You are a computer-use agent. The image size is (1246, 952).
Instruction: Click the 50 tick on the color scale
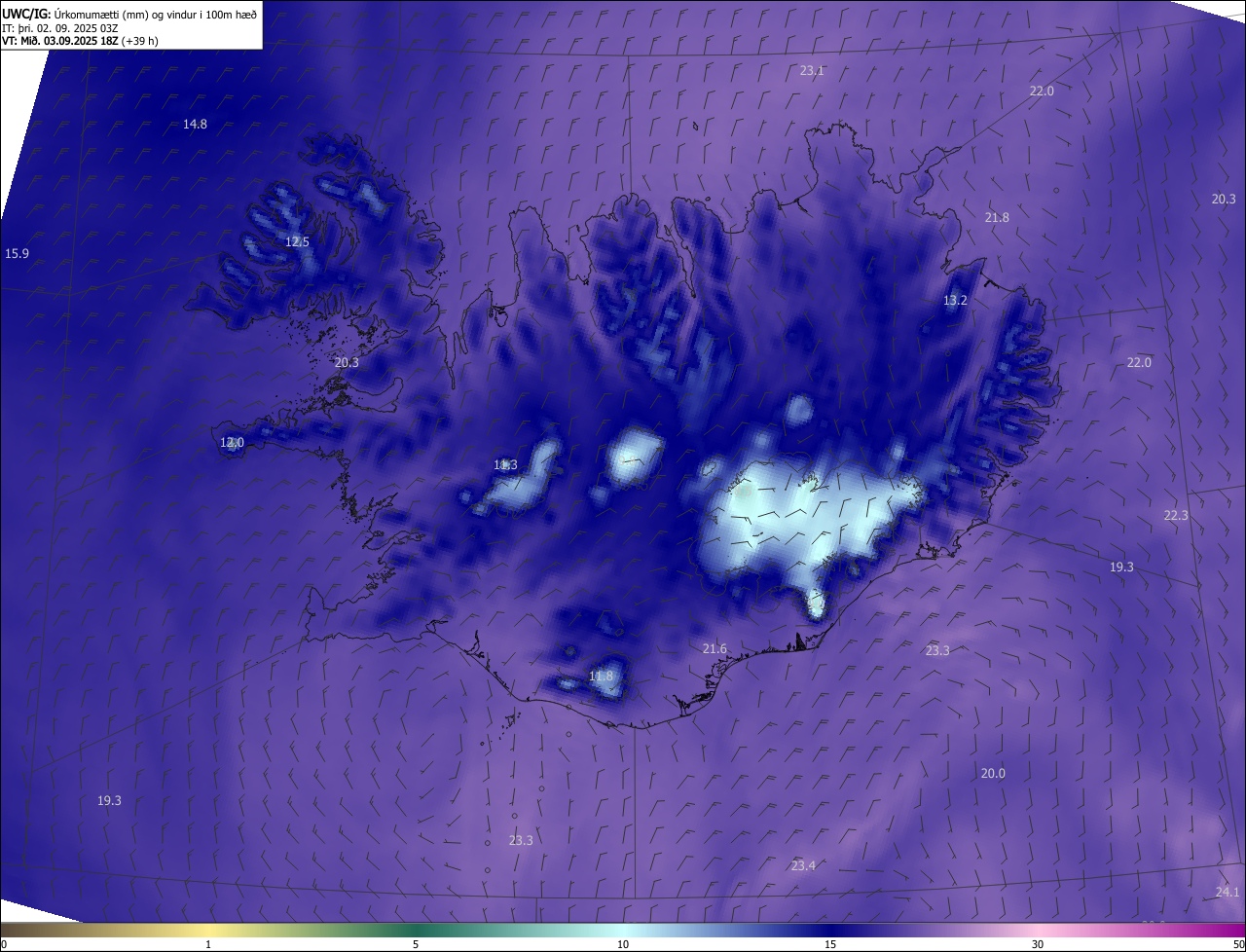1238,944
